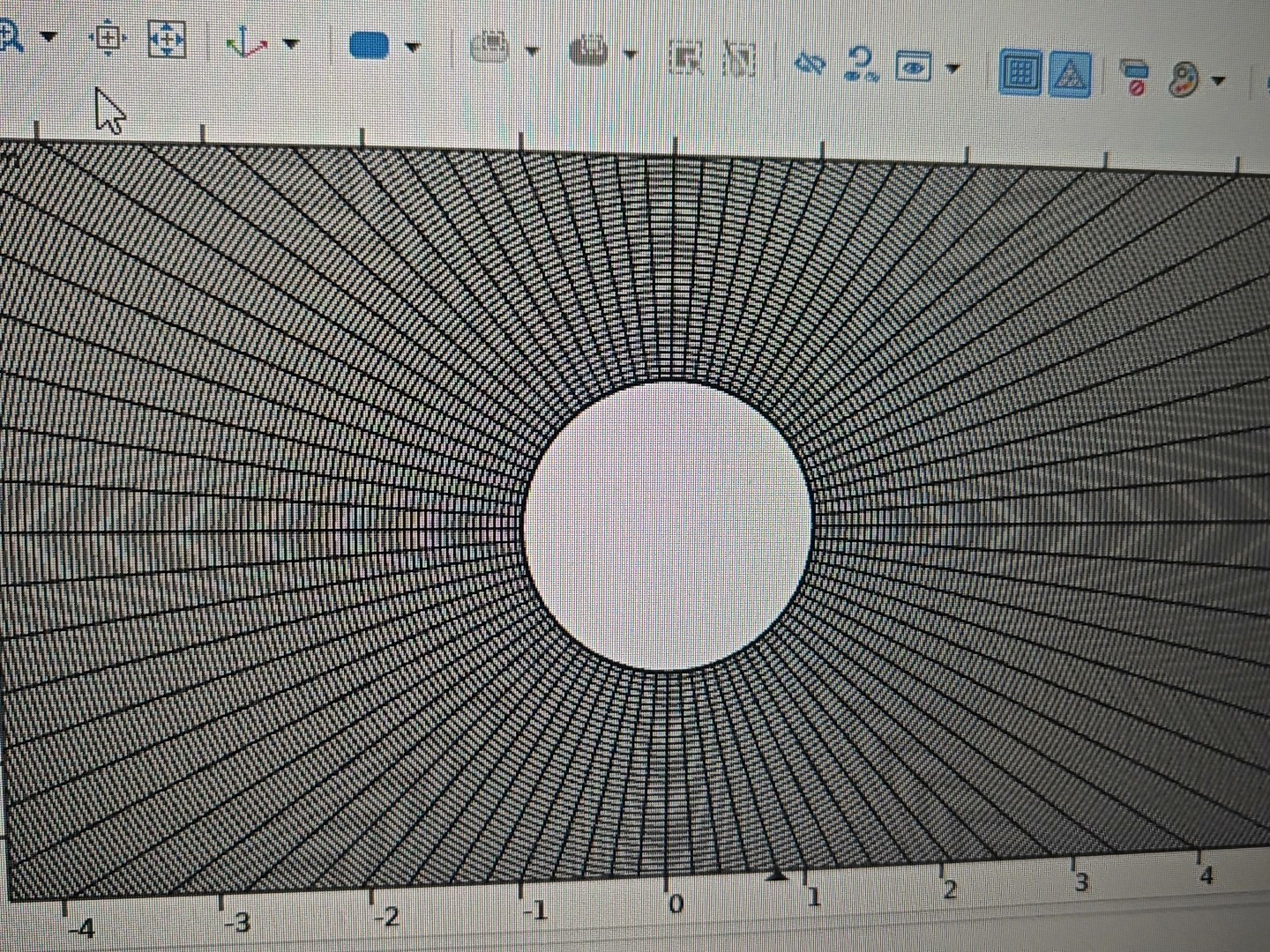Screen dimensions: 1270x952
Task: Click the eye-in-window view icon
Action: [913, 66]
